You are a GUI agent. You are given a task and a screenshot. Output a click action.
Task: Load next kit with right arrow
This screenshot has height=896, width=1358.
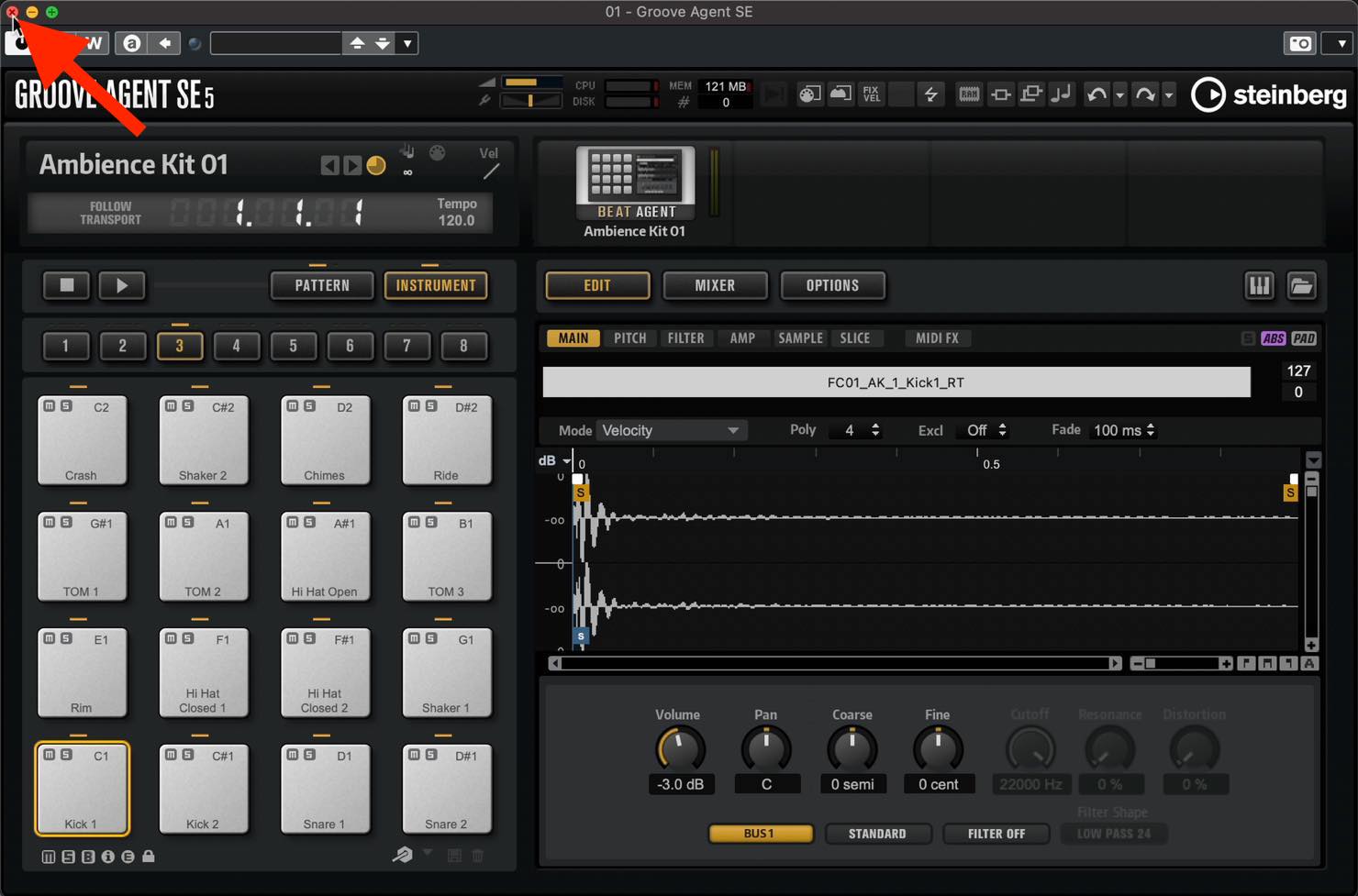tap(352, 166)
